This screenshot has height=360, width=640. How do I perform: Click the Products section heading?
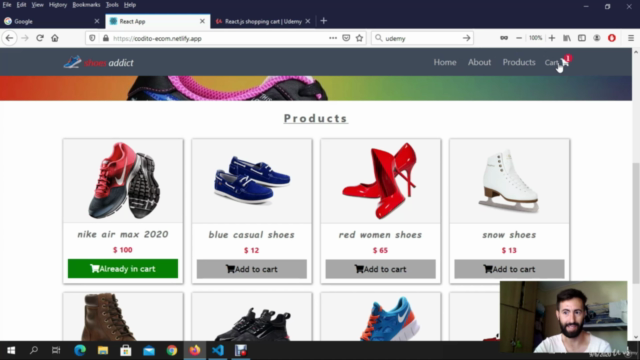[x=316, y=118]
